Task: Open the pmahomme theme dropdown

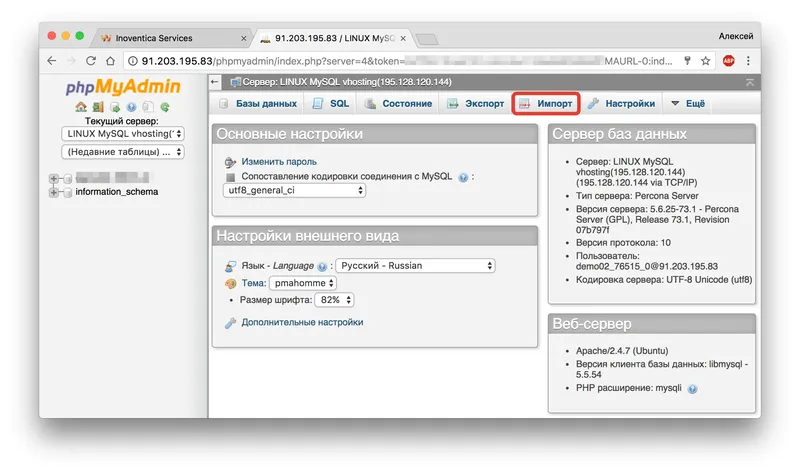Action: tap(303, 283)
